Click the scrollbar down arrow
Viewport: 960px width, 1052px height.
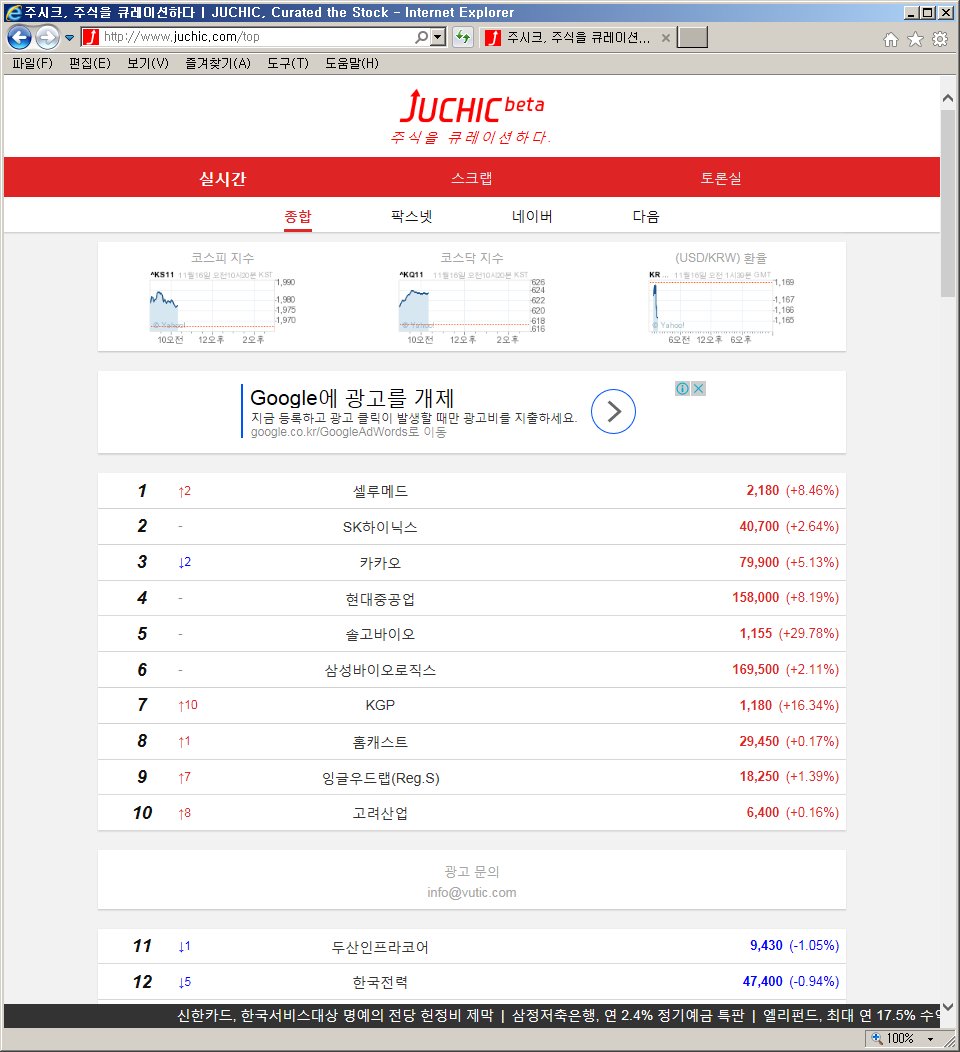(947, 1006)
